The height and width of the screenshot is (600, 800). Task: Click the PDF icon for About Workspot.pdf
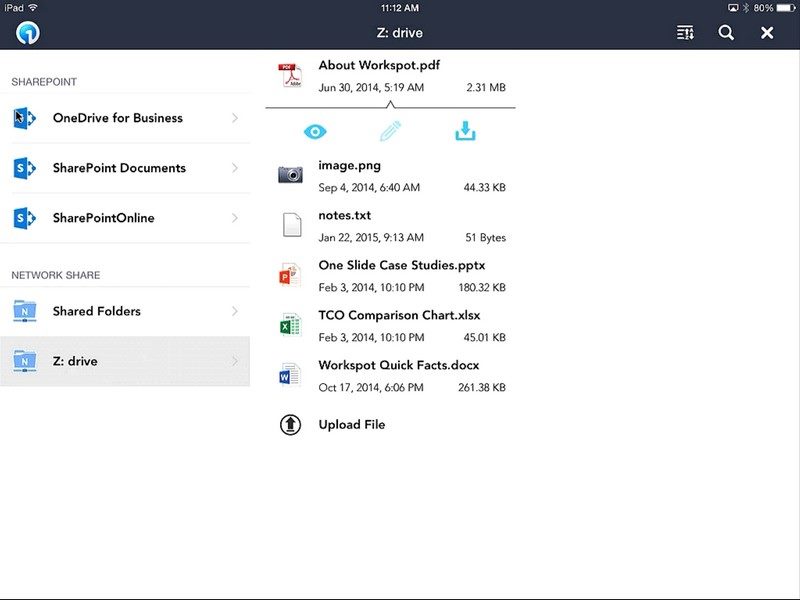290,75
